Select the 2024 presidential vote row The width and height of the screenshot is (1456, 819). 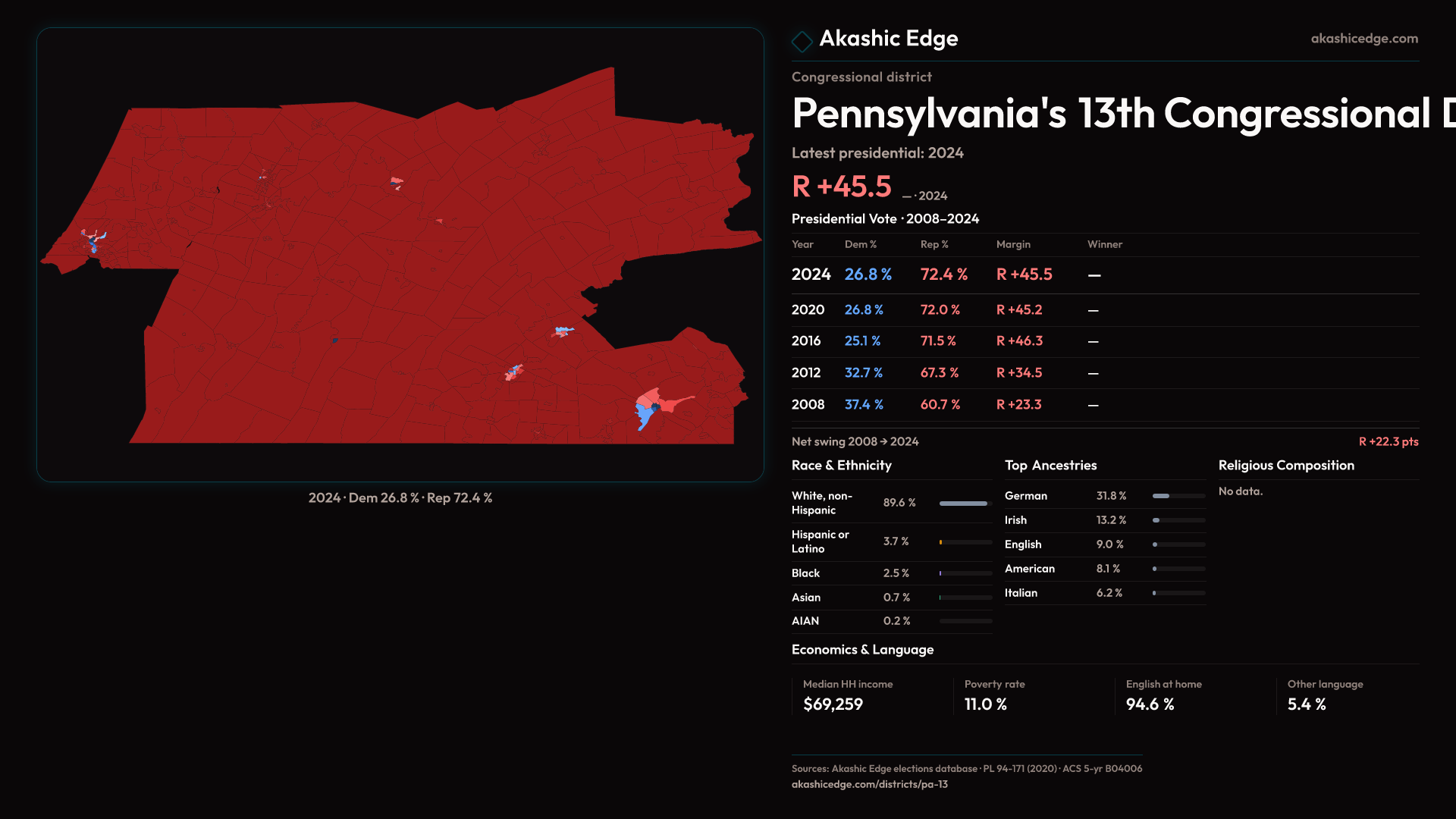click(811, 275)
